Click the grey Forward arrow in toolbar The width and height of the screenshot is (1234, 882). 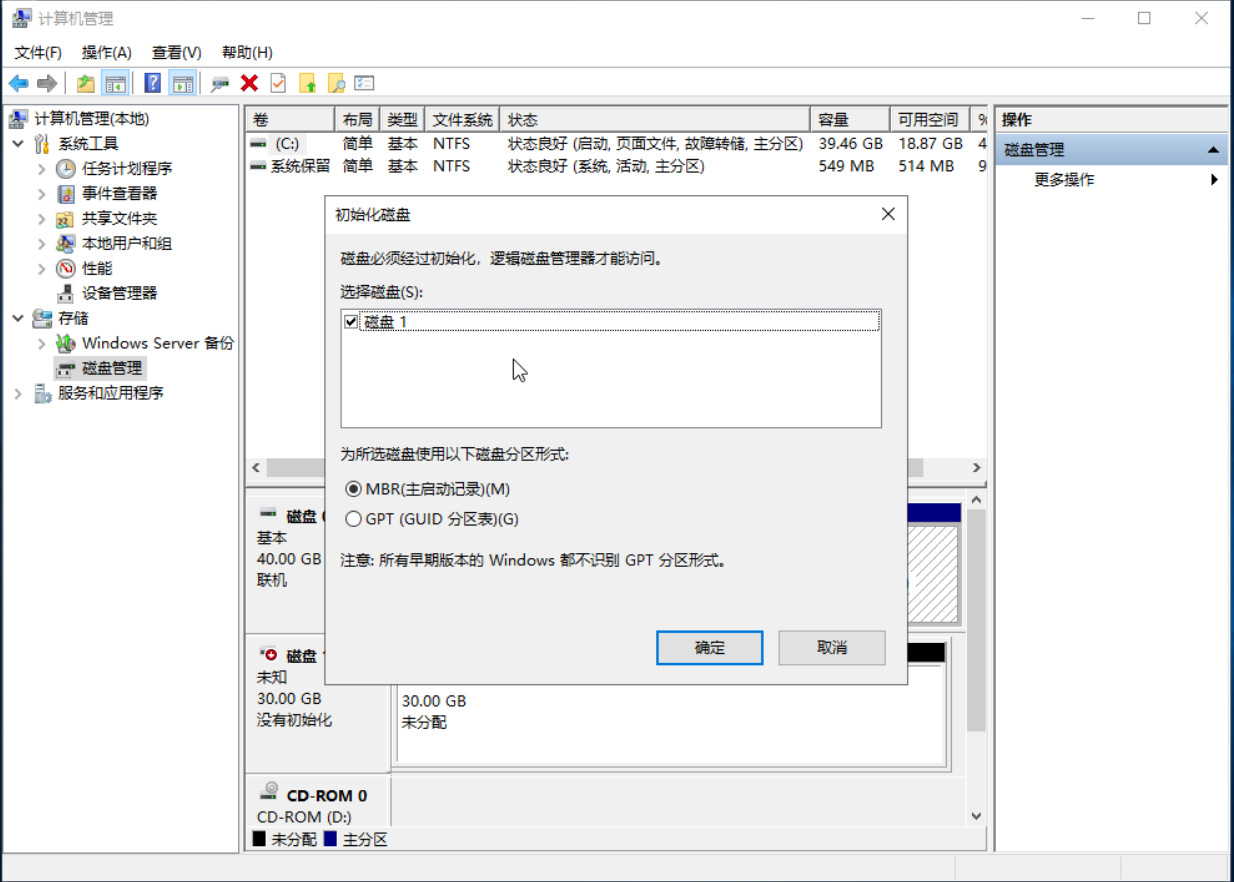(46, 83)
